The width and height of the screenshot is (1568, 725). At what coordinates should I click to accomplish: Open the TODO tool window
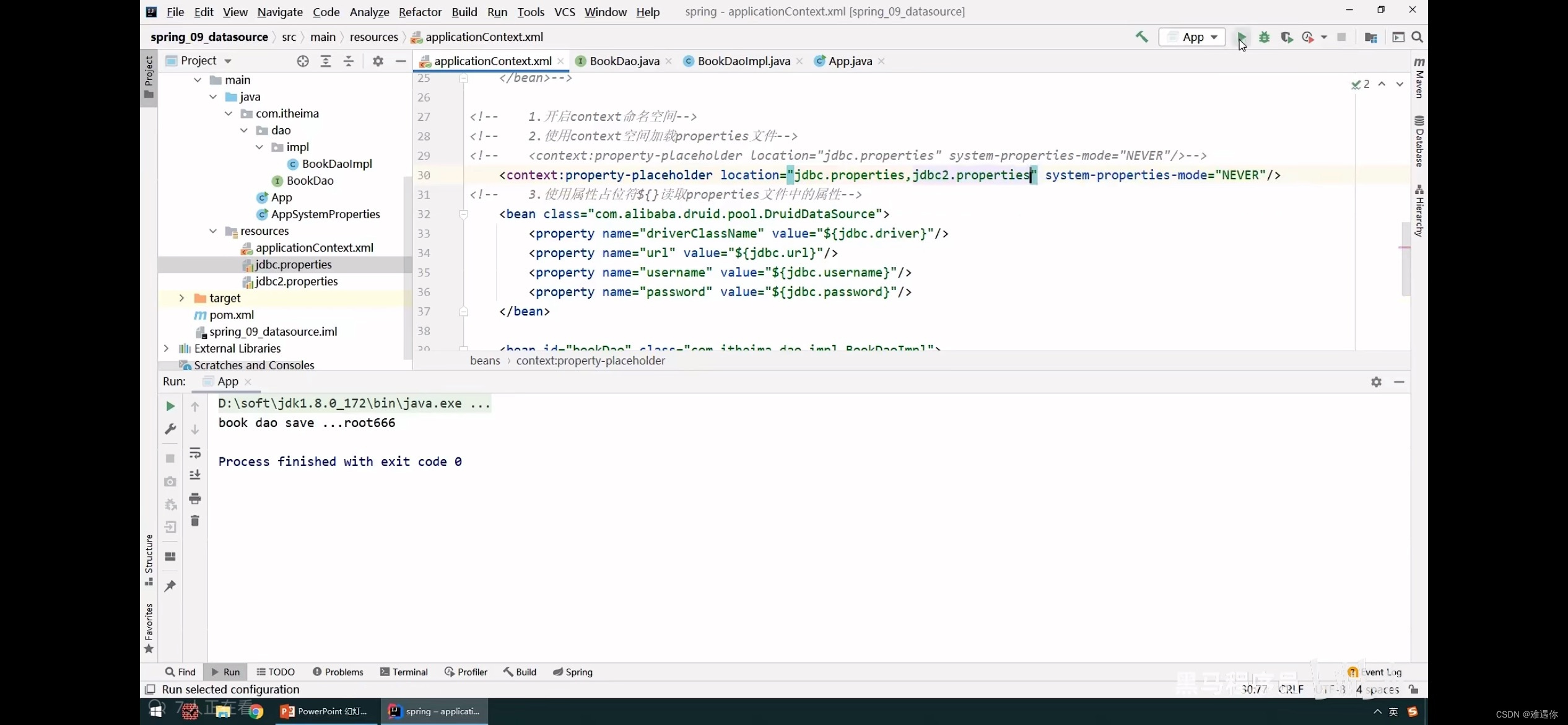[276, 672]
